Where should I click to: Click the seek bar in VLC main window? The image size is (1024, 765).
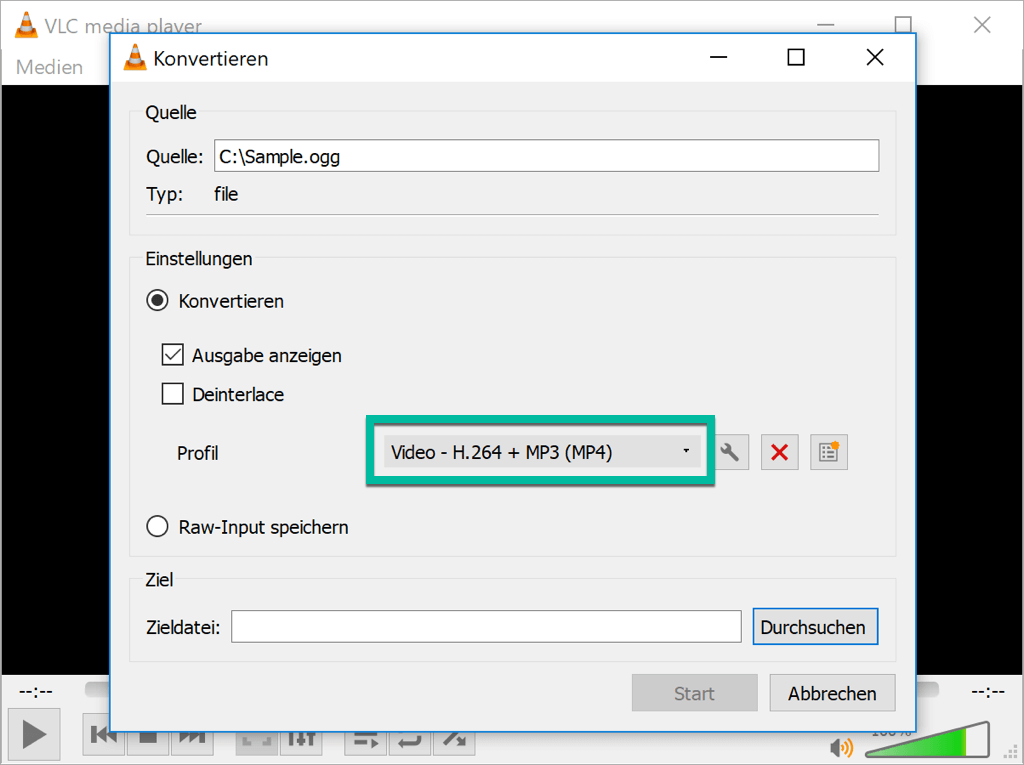[927, 689]
